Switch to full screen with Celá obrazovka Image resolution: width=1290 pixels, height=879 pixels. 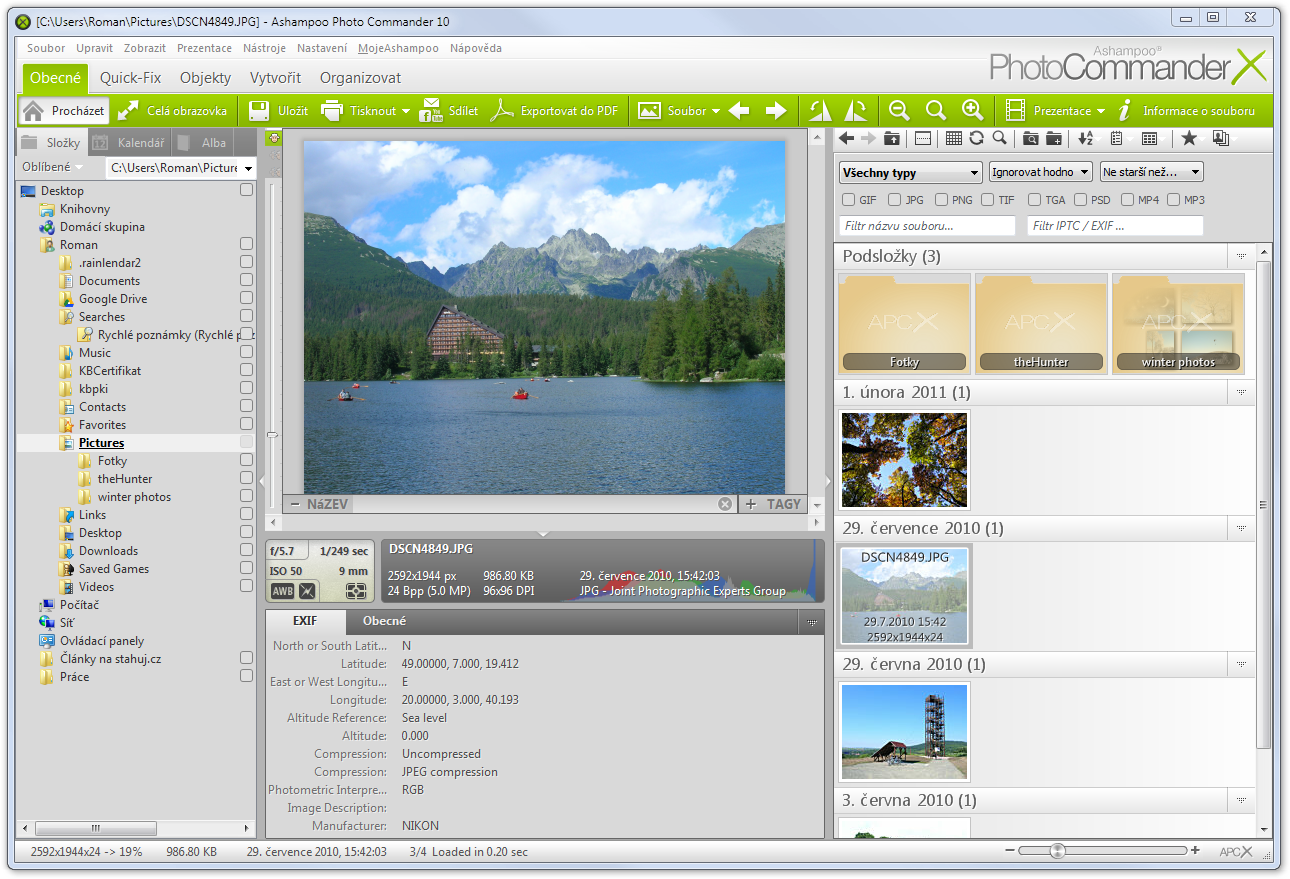click(172, 111)
